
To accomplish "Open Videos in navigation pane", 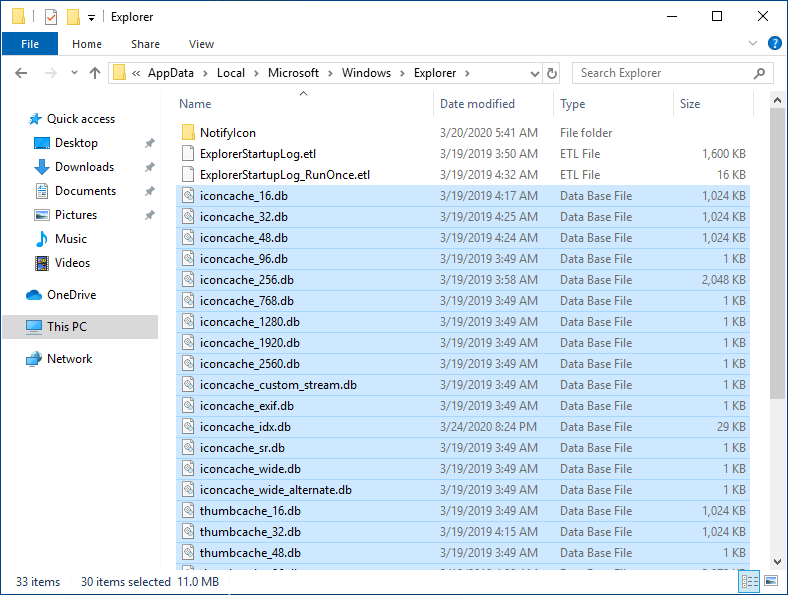I will (x=72, y=263).
